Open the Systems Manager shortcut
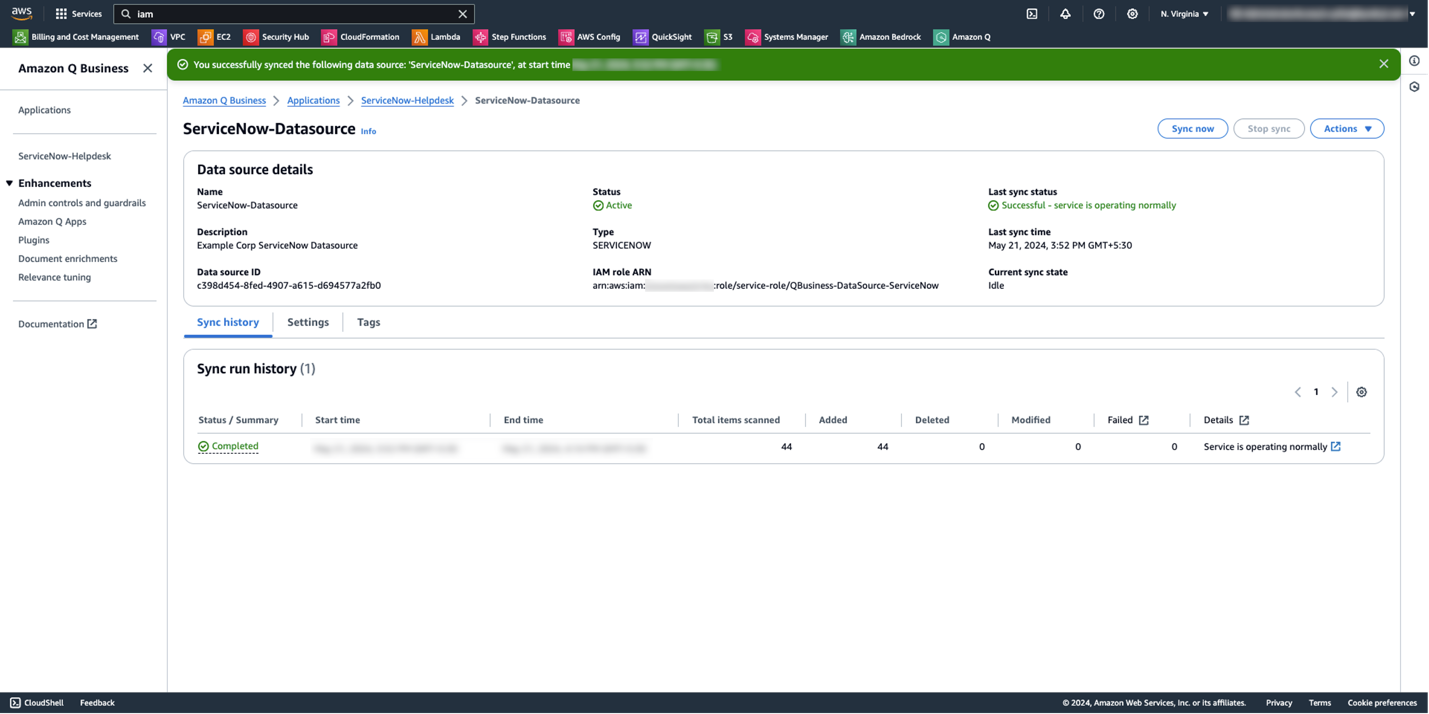Screen dimensions: 1429x714 (787, 37)
